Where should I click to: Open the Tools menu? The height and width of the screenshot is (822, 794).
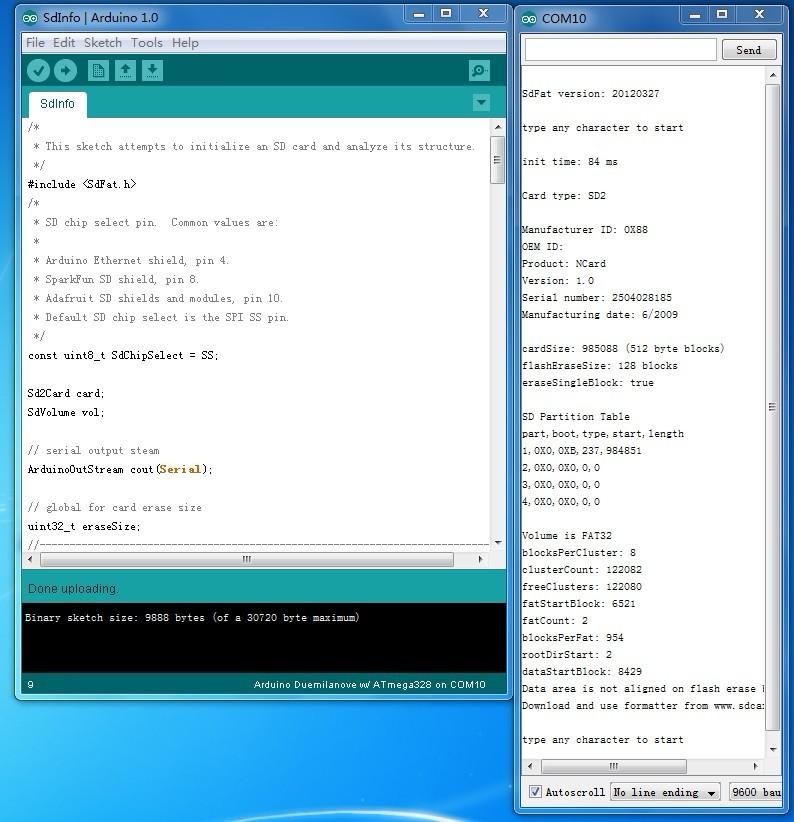coord(147,42)
